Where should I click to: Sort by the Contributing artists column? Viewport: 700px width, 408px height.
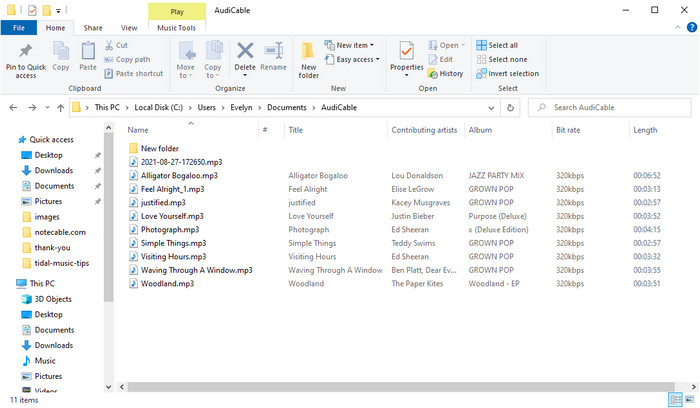pyautogui.click(x=425, y=130)
